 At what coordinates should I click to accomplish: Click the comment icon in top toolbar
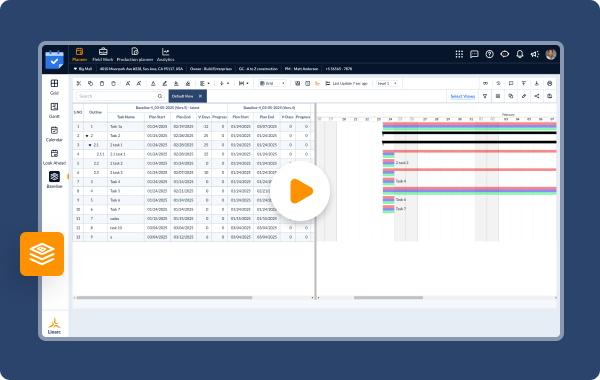tap(511, 83)
